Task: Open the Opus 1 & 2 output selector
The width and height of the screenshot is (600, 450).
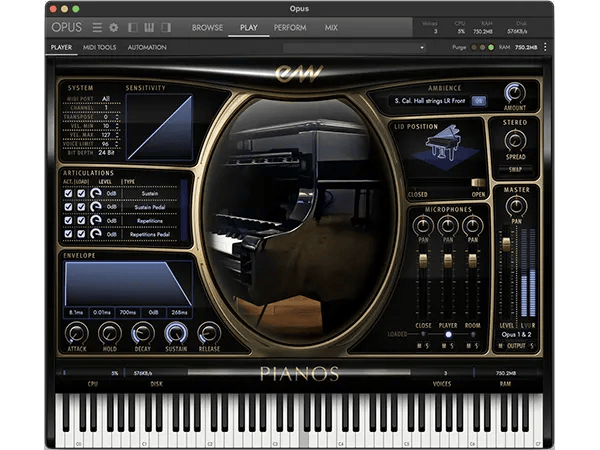Action: click(x=516, y=334)
